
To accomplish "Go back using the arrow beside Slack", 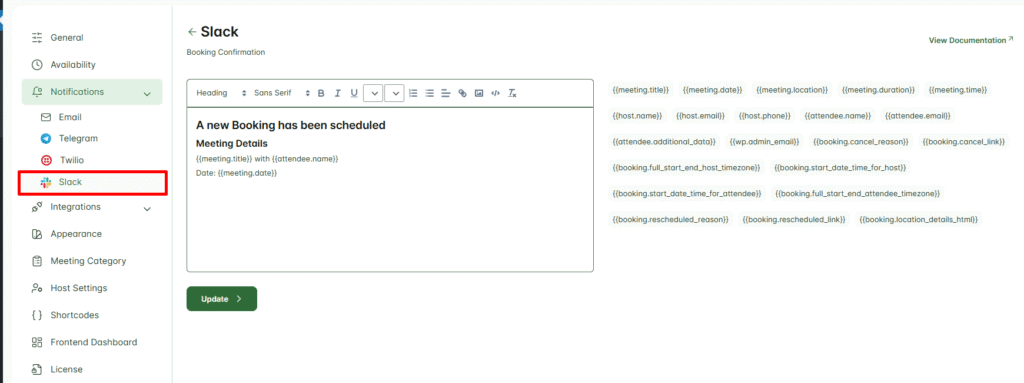I will point(191,31).
